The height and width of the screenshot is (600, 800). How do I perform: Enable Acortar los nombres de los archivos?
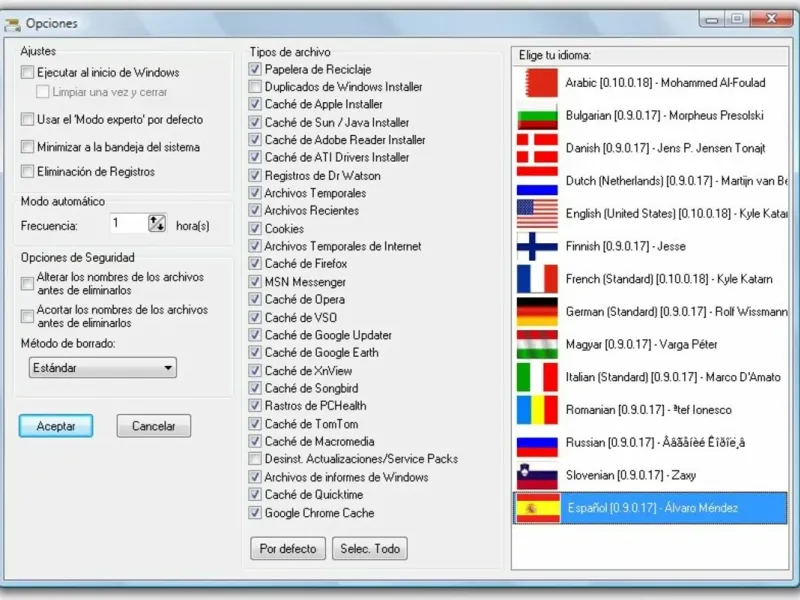tap(28, 316)
